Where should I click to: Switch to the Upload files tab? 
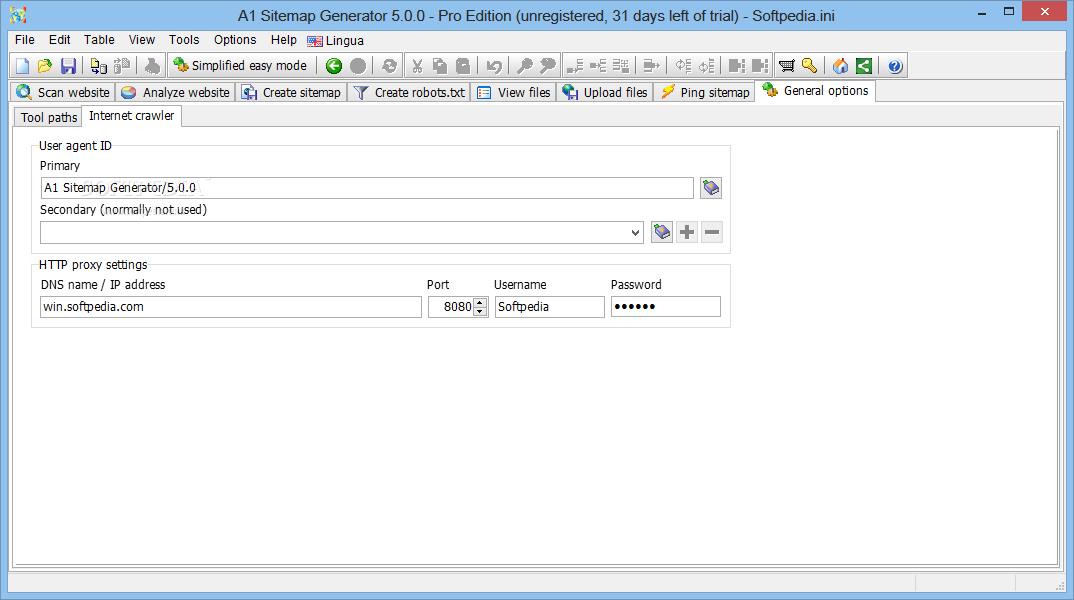[605, 92]
